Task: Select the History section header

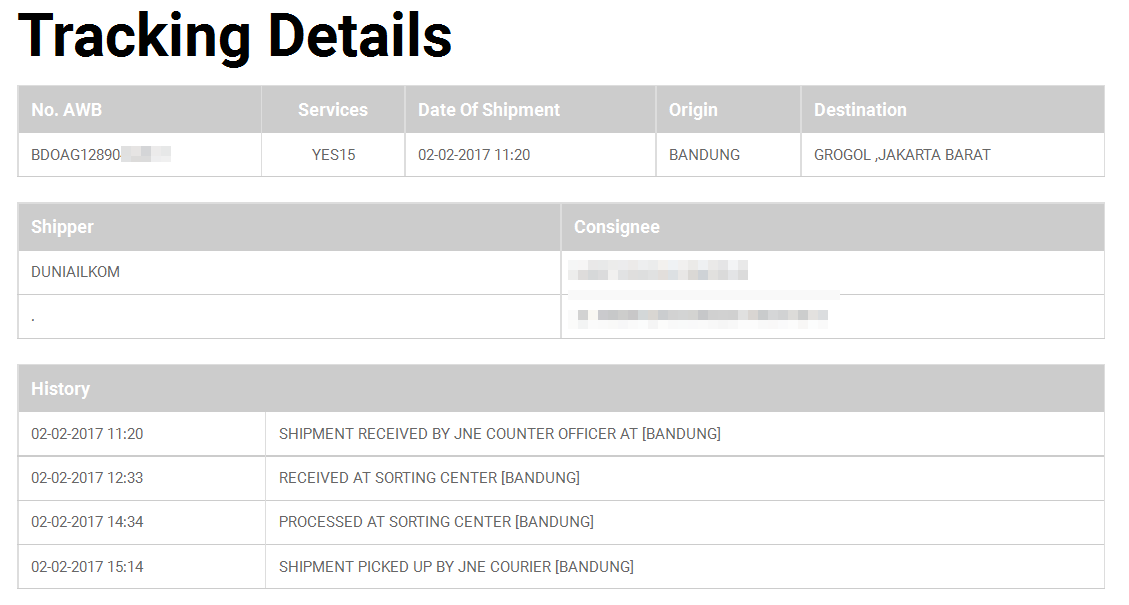Action: click(60, 389)
